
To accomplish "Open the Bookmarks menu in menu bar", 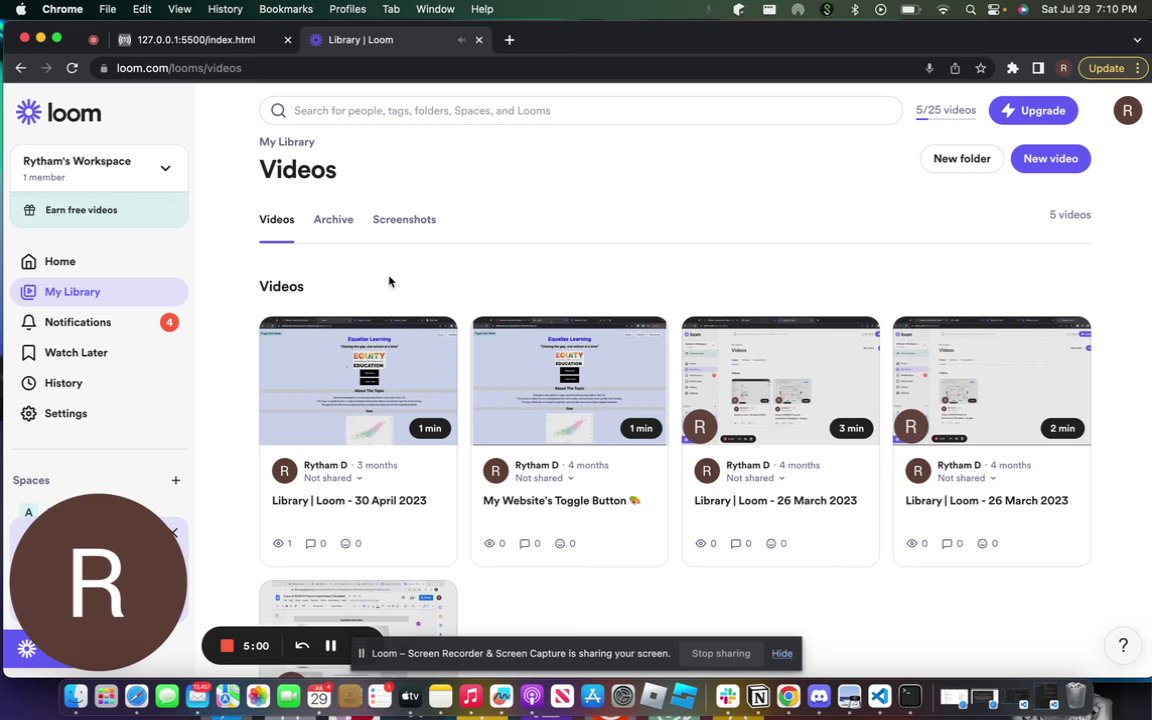I will [286, 9].
